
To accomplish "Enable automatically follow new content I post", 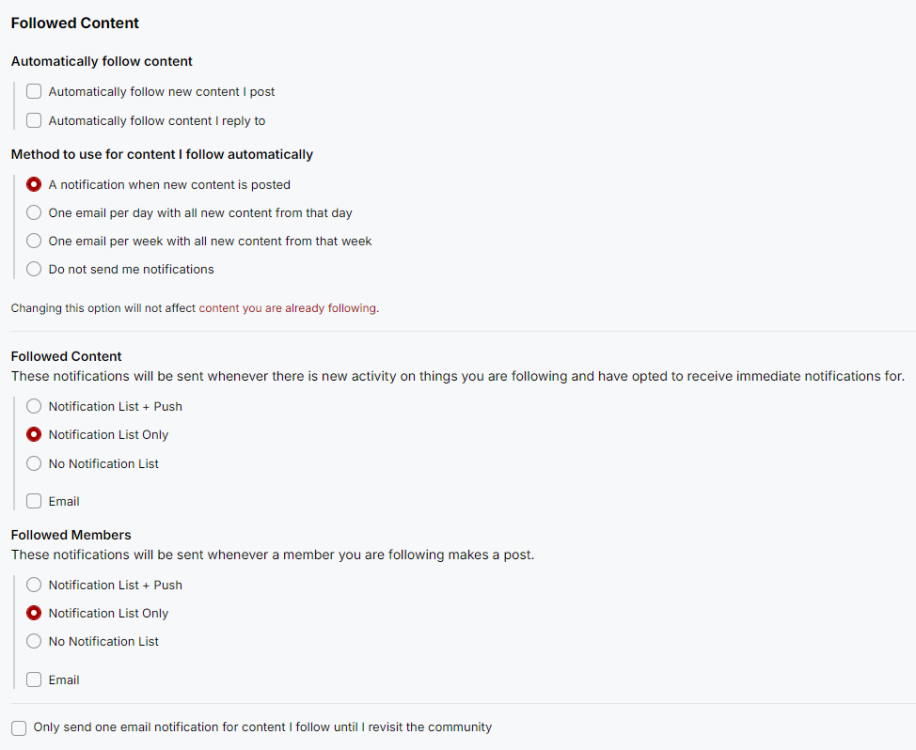I will [33, 91].
